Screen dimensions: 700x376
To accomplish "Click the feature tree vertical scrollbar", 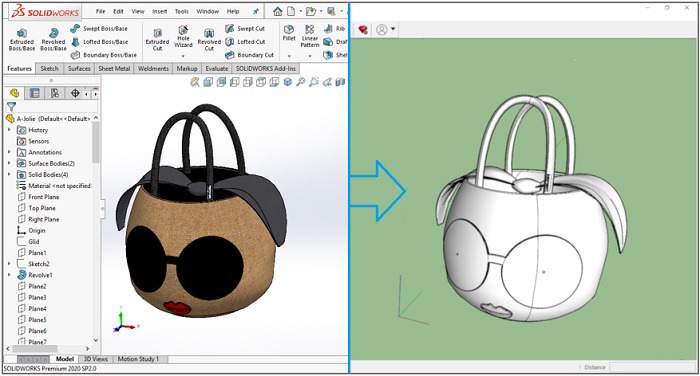I will pyautogui.click(x=96, y=142).
